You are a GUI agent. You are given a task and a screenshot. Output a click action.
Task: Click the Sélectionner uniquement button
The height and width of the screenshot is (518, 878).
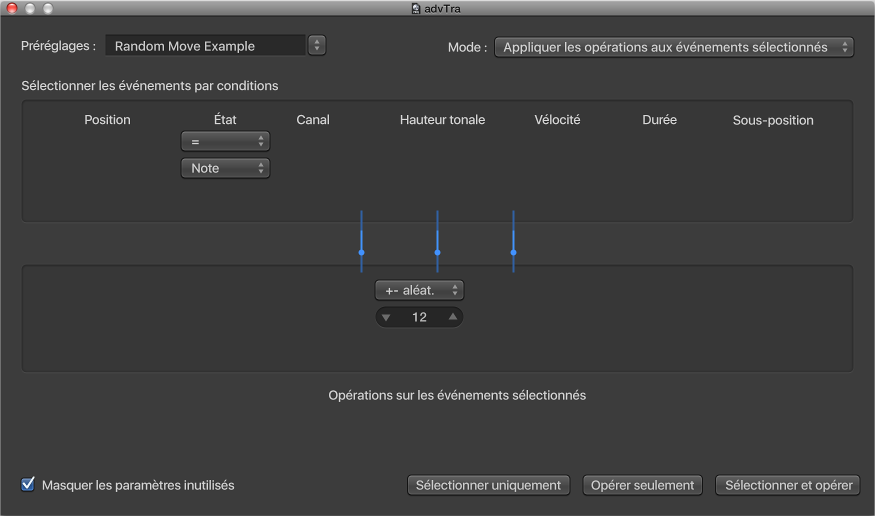click(489, 486)
